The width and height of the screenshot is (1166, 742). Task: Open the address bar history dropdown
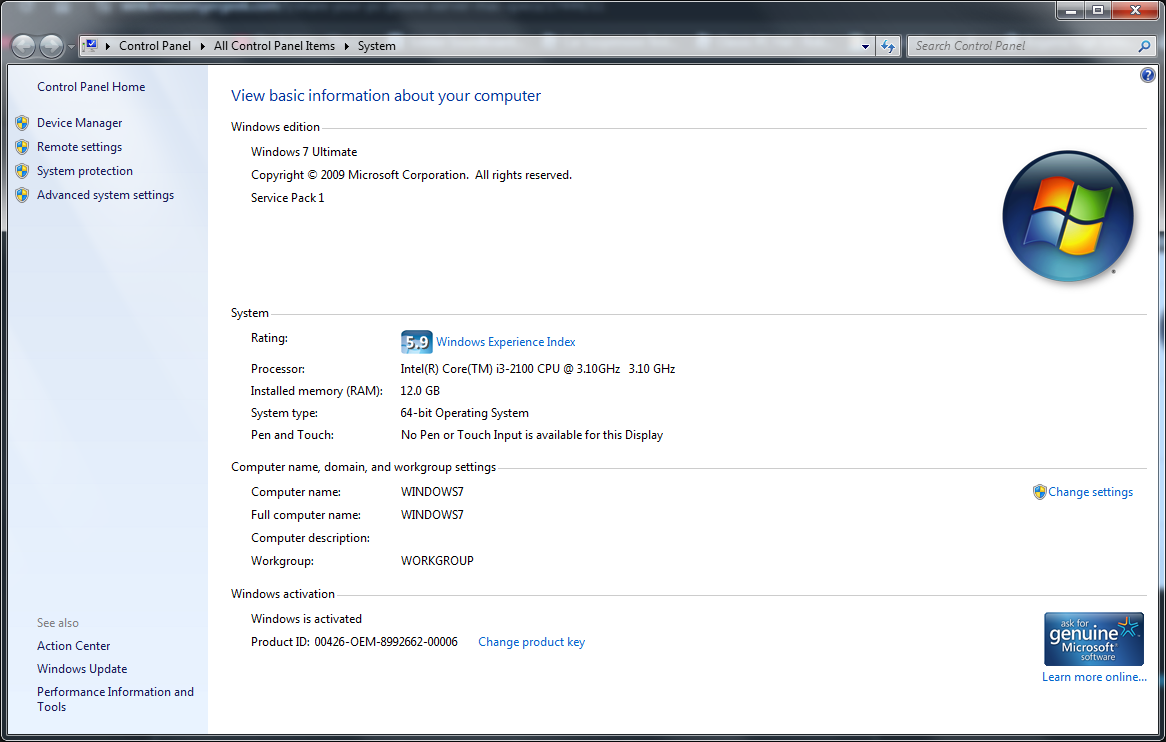(865, 46)
